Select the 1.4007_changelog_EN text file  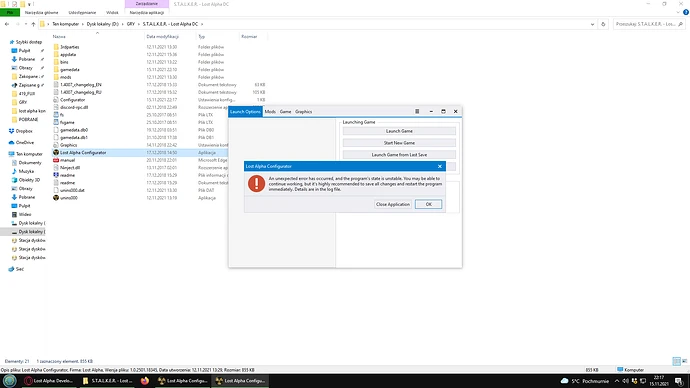coord(81,84)
